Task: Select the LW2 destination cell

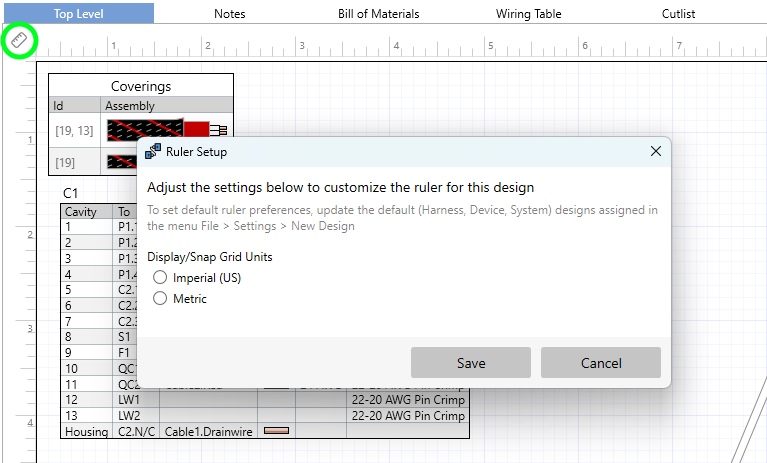Action: click(x=136, y=416)
